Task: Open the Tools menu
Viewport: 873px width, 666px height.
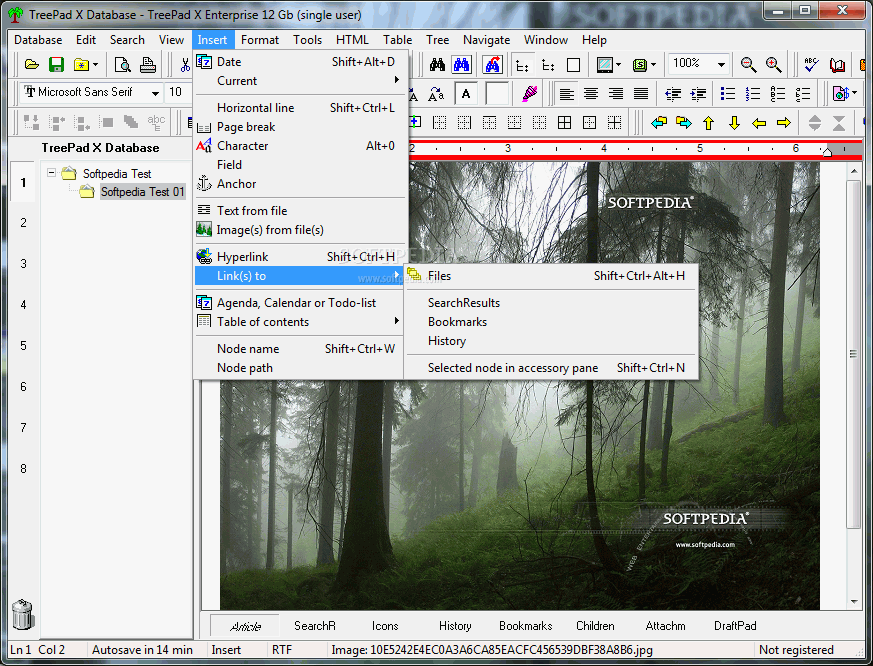Action: pyautogui.click(x=307, y=40)
